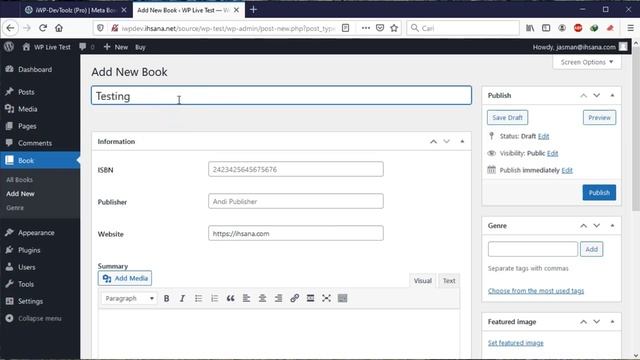The height and width of the screenshot is (360, 640).
Task: Insert blockquote in Summary editor
Action: tap(230, 298)
